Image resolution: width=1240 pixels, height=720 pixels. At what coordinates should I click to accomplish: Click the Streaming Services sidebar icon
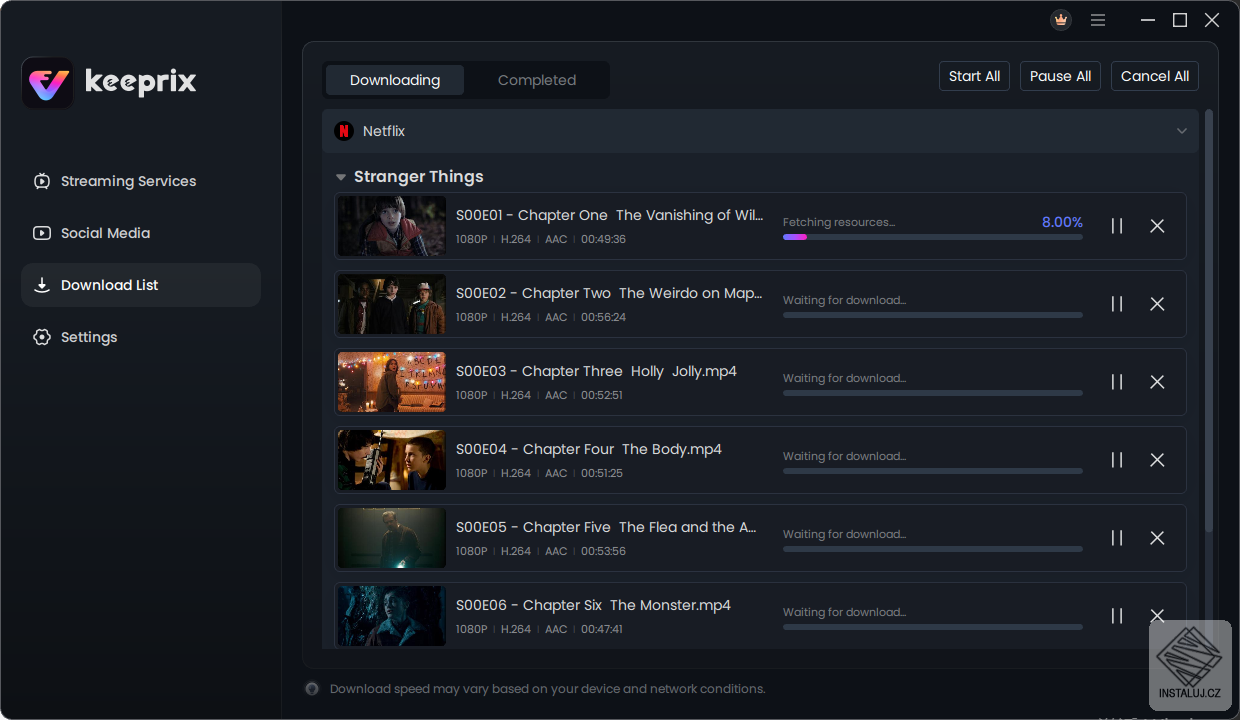42,181
